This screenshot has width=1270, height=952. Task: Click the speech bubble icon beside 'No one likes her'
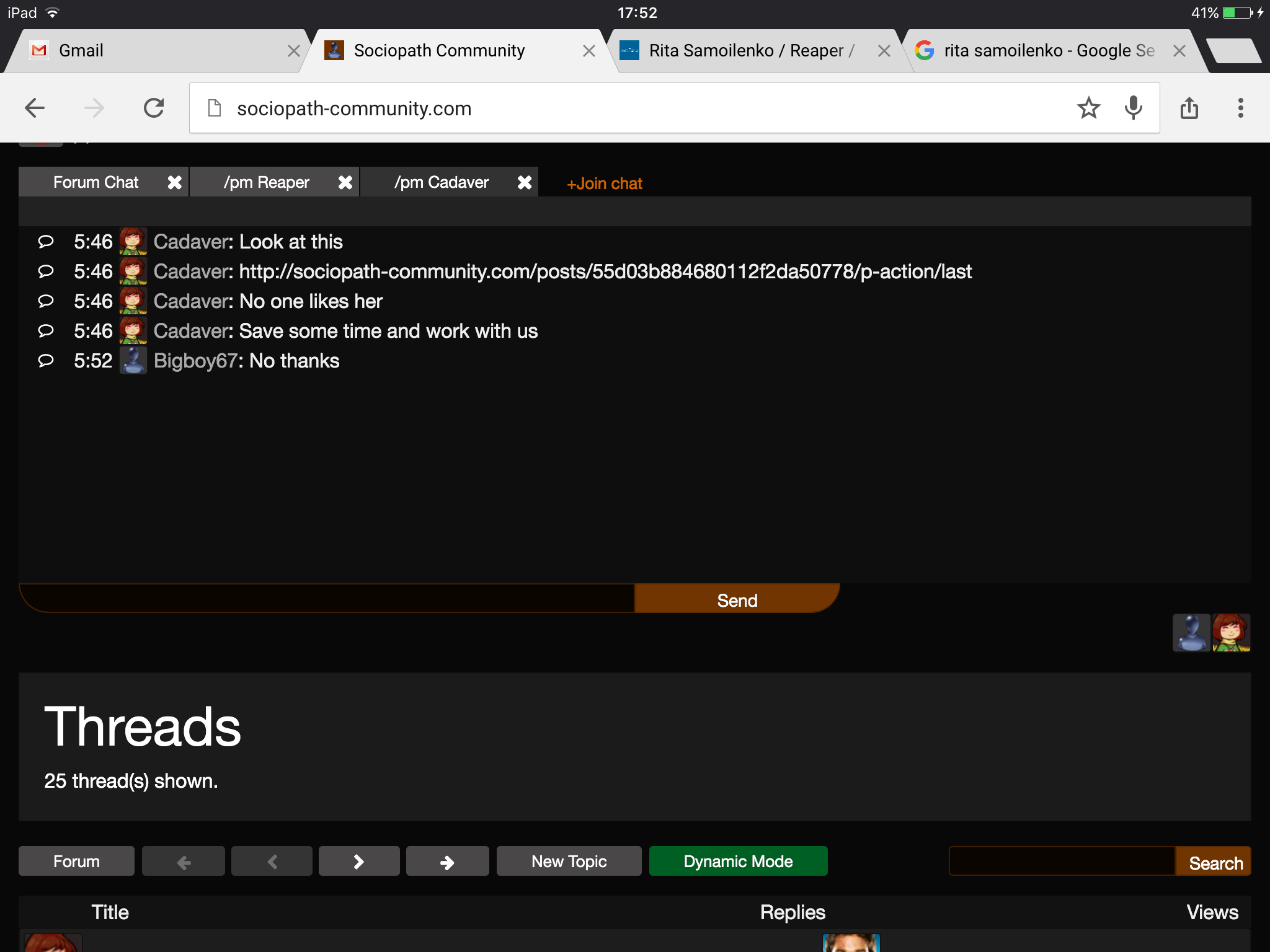point(46,301)
